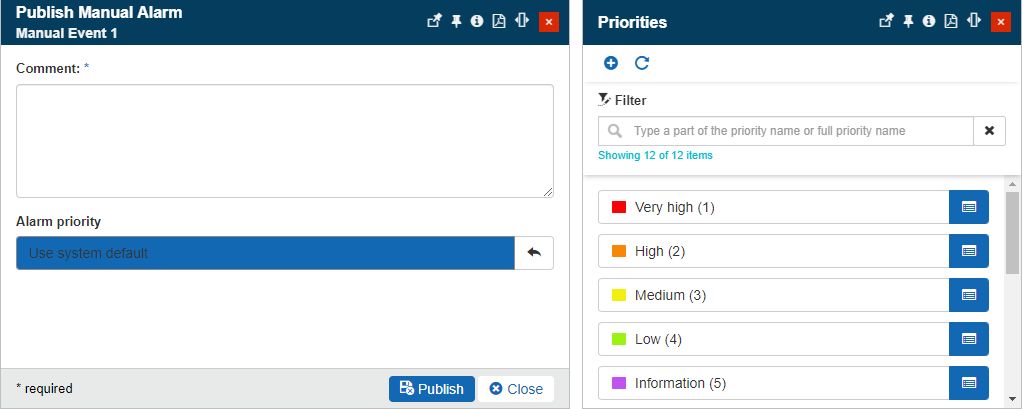Select the High (2) priority item
This screenshot has height=409, width=1023.
coord(772,251)
